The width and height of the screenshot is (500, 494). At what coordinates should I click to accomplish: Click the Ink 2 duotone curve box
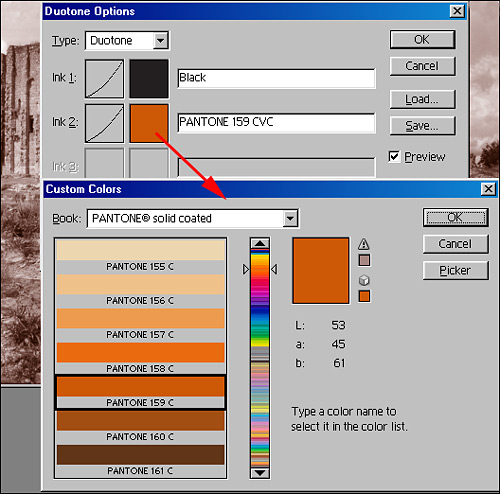104,123
